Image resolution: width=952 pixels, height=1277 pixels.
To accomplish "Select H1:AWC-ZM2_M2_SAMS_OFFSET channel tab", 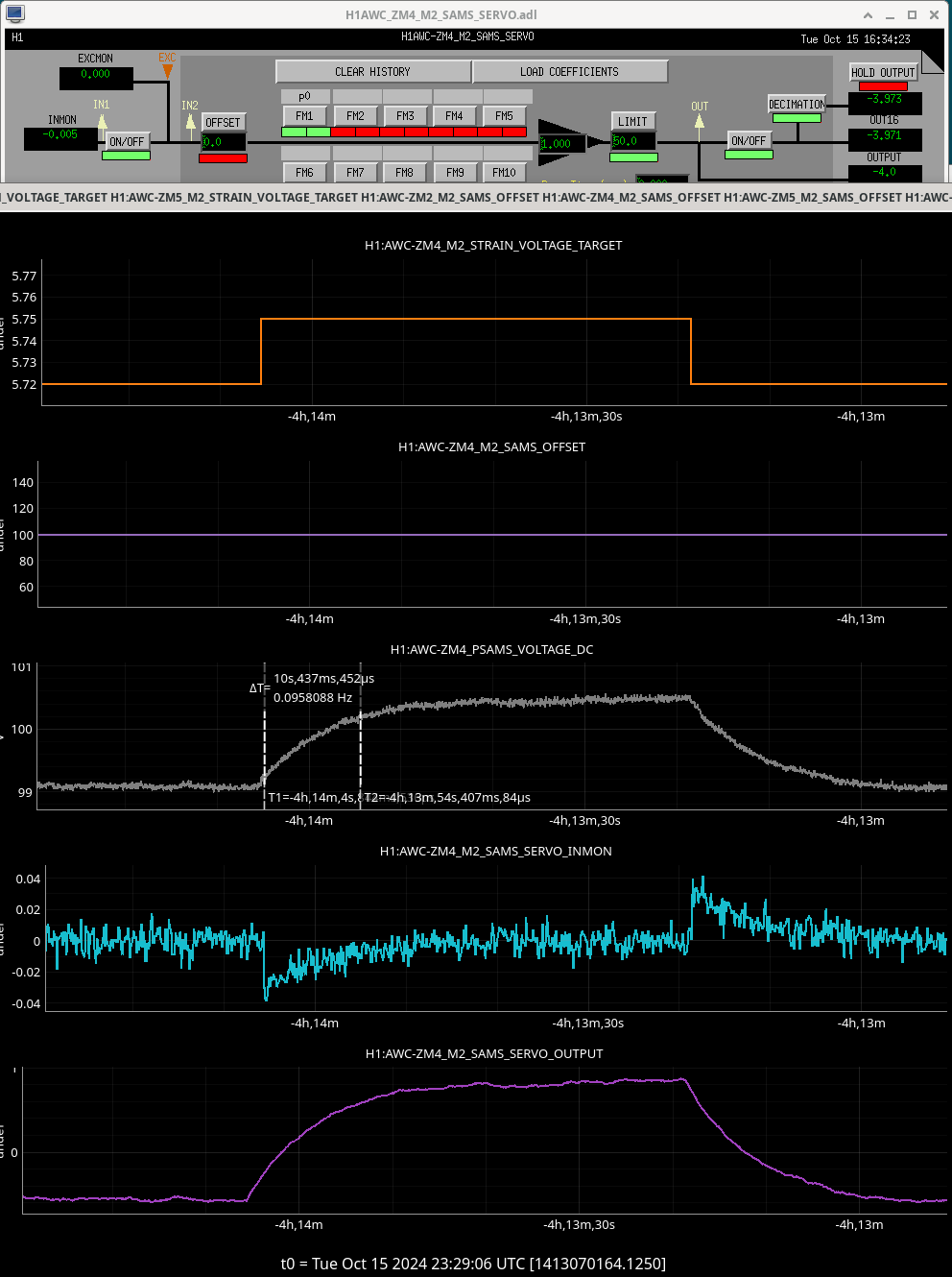I will (450, 197).
